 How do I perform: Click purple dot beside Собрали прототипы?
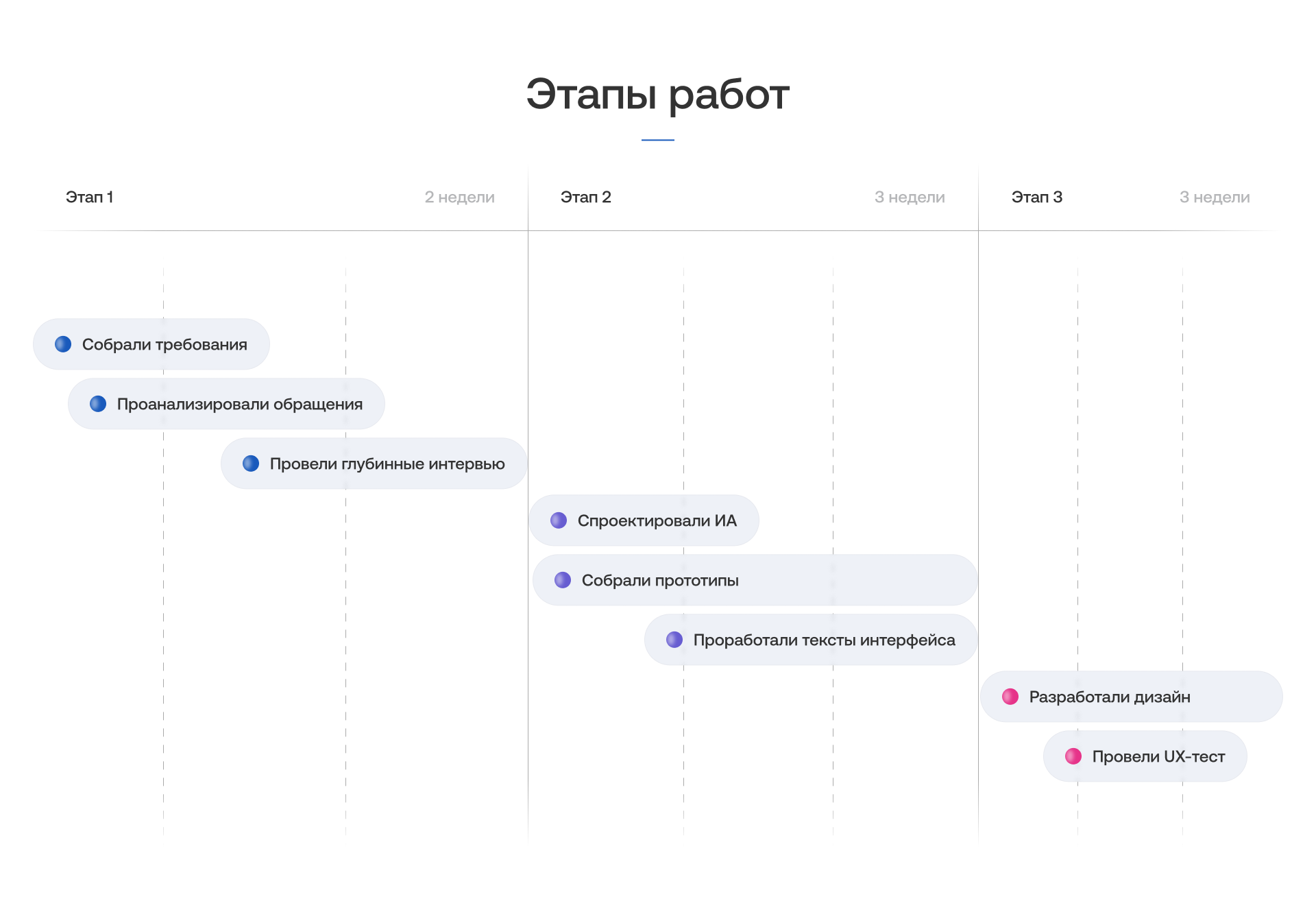(x=563, y=580)
